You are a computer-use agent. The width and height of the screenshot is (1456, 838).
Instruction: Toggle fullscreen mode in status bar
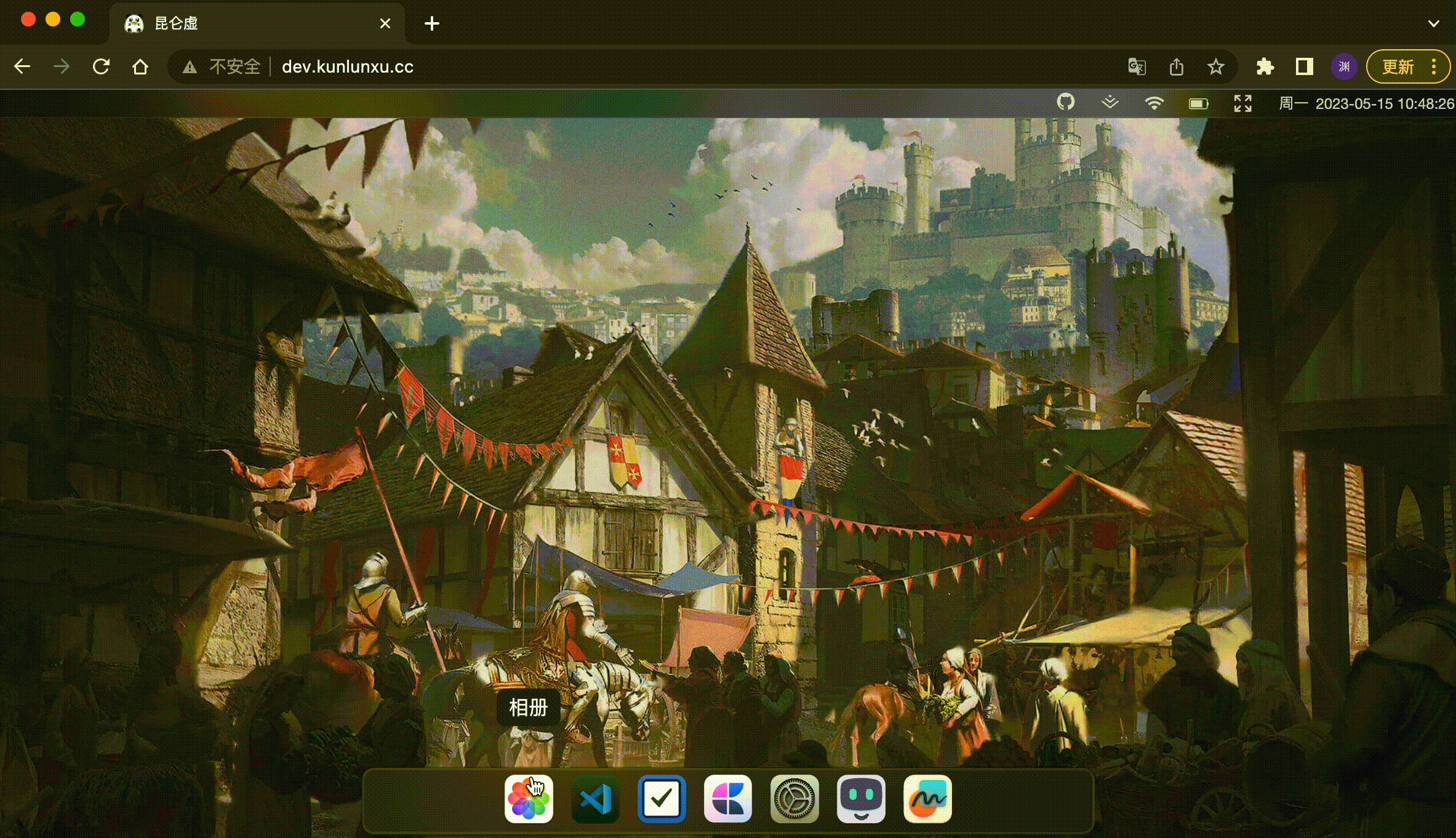coord(1242,103)
